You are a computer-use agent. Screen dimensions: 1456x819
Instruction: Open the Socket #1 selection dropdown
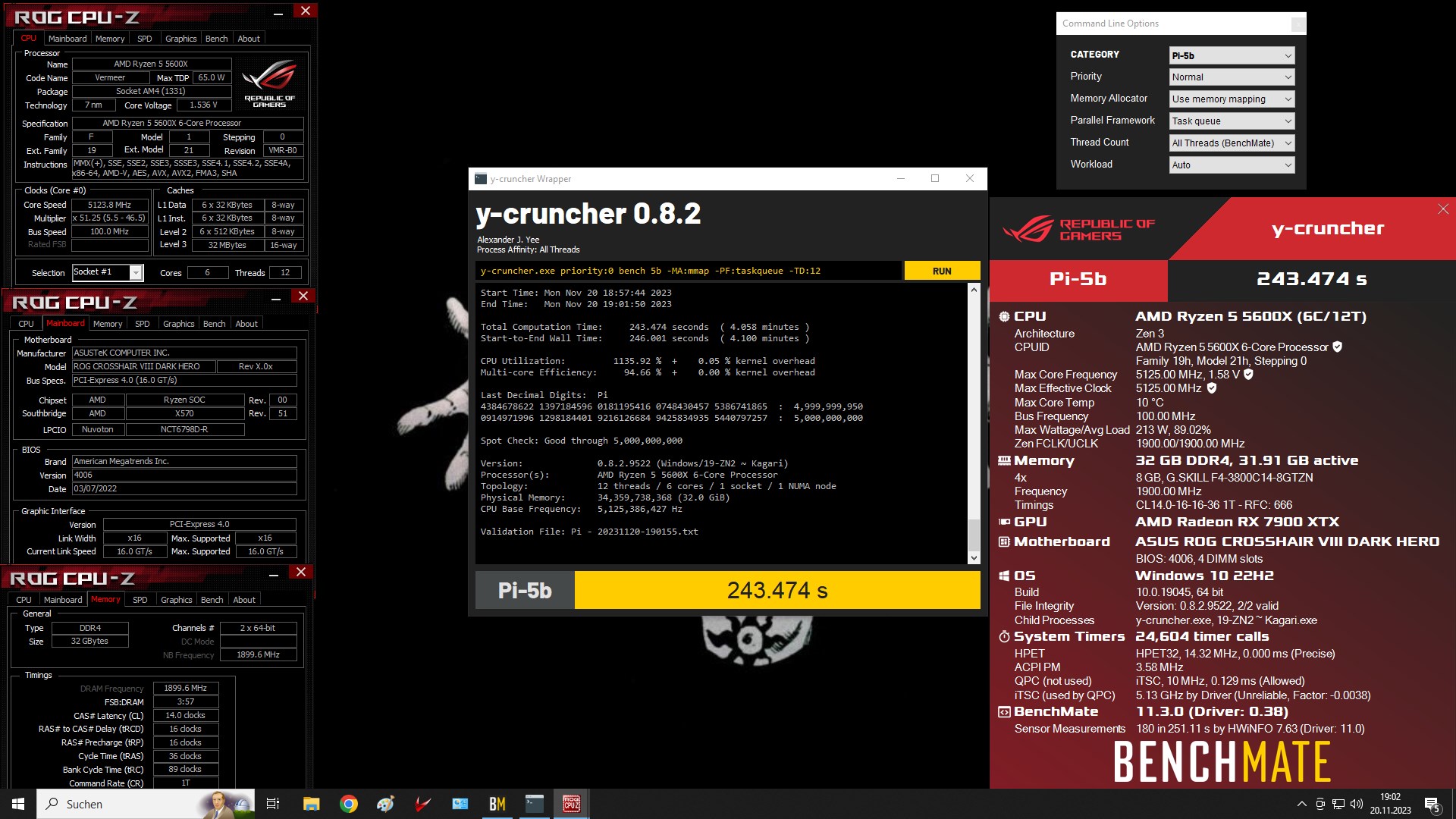pyautogui.click(x=107, y=272)
